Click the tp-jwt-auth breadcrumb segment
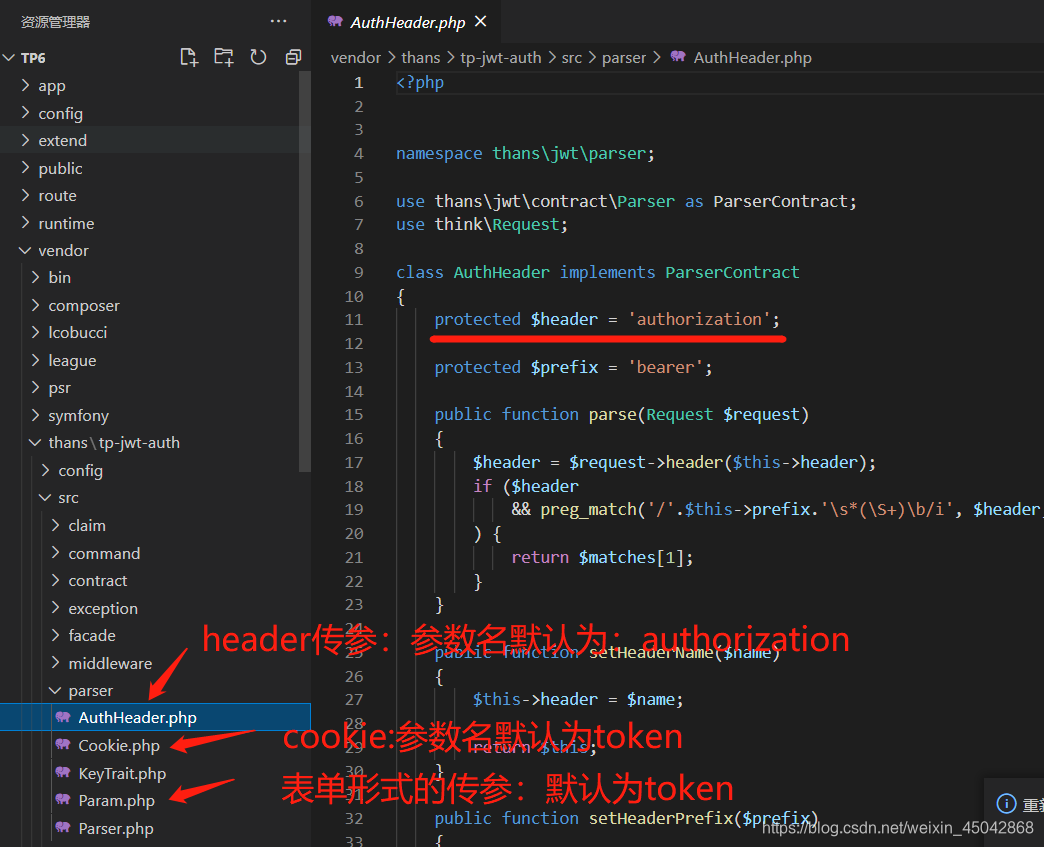 (x=500, y=58)
